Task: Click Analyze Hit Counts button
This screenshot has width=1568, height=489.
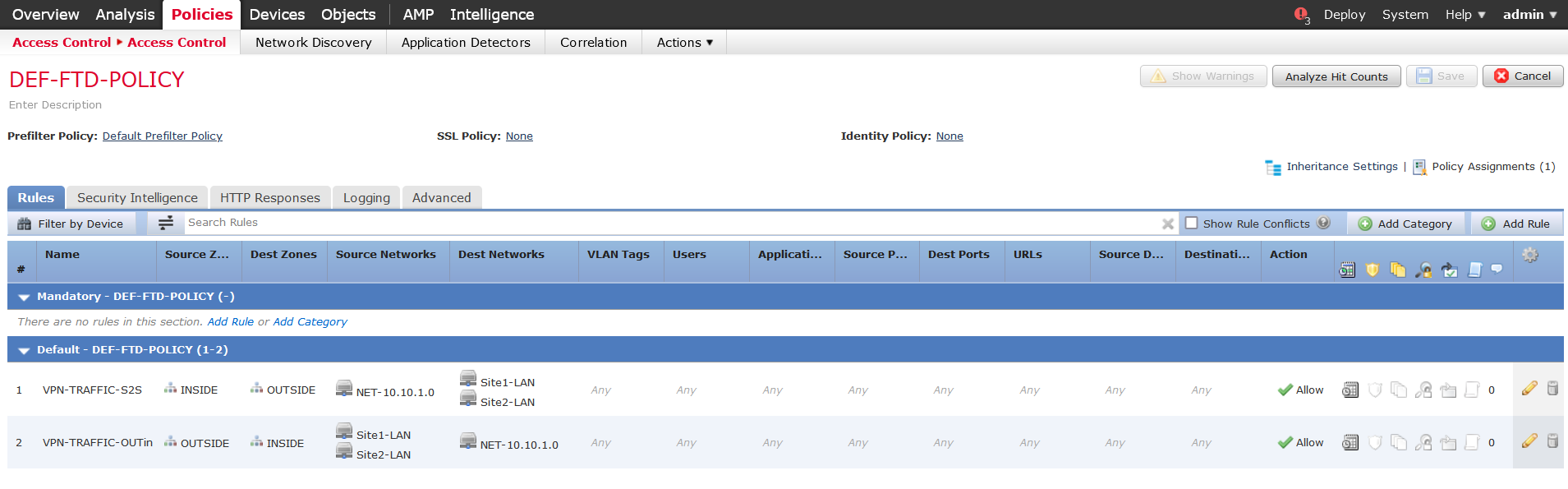Action: click(x=1336, y=76)
